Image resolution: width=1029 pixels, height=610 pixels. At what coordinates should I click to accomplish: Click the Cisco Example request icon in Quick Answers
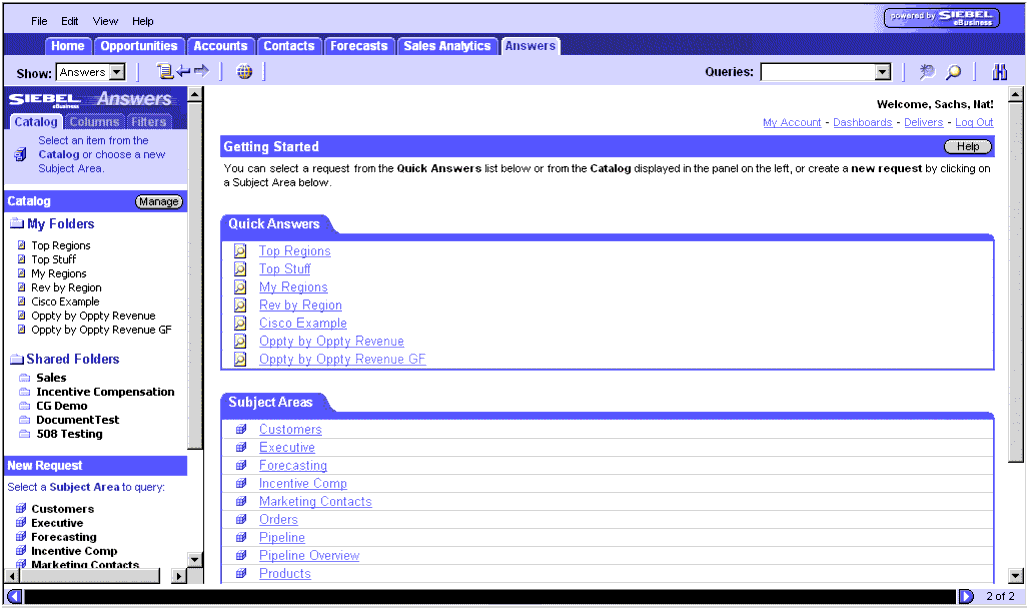click(x=240, y=323)
